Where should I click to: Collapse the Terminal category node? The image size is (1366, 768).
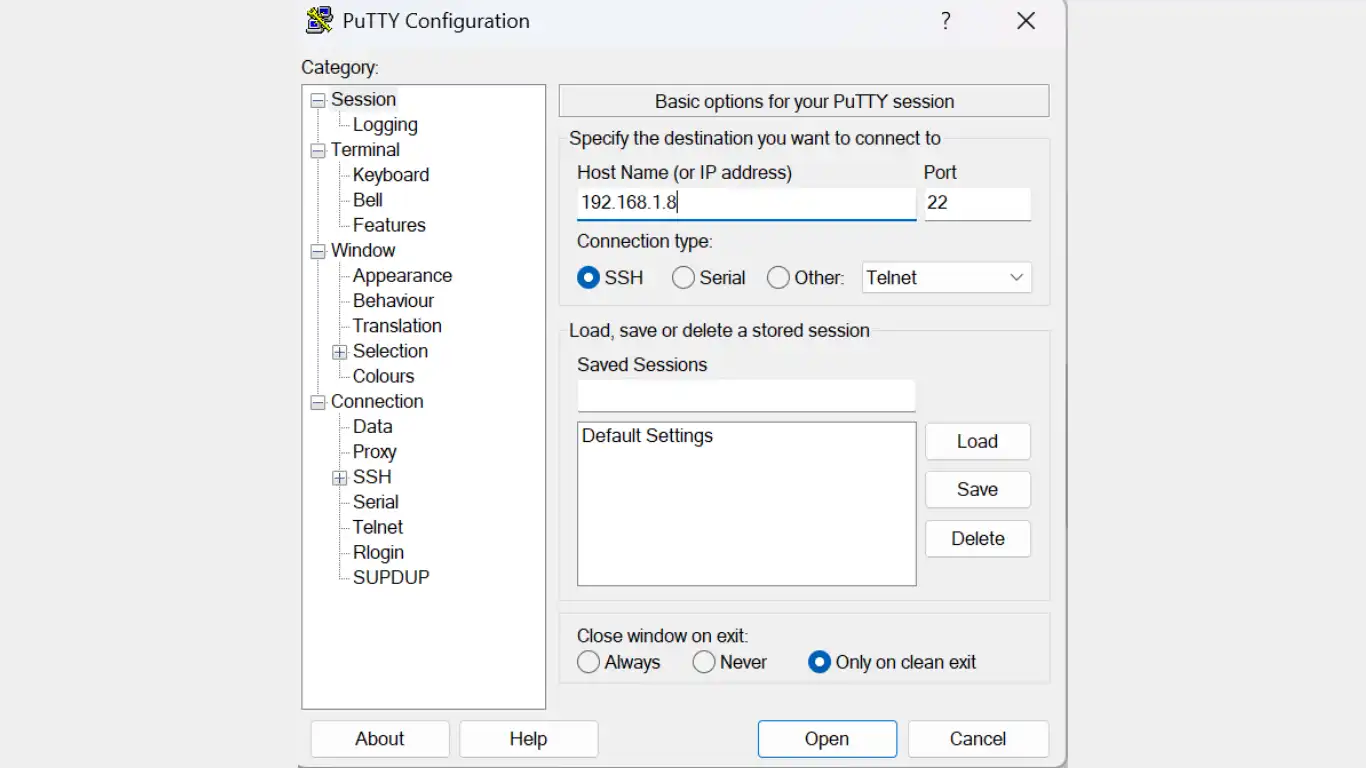click(x=318, y=151)
